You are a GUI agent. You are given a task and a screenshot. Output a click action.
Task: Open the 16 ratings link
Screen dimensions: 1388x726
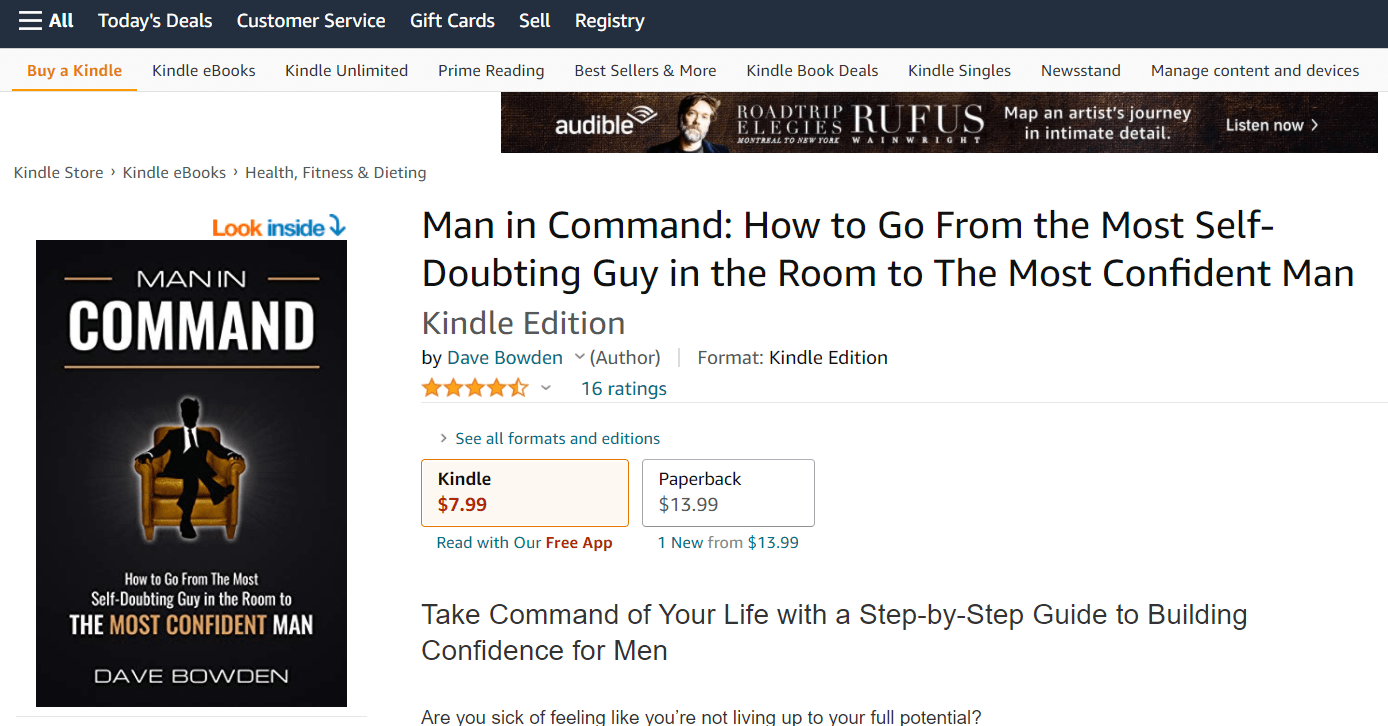click(x=623, y=388)
